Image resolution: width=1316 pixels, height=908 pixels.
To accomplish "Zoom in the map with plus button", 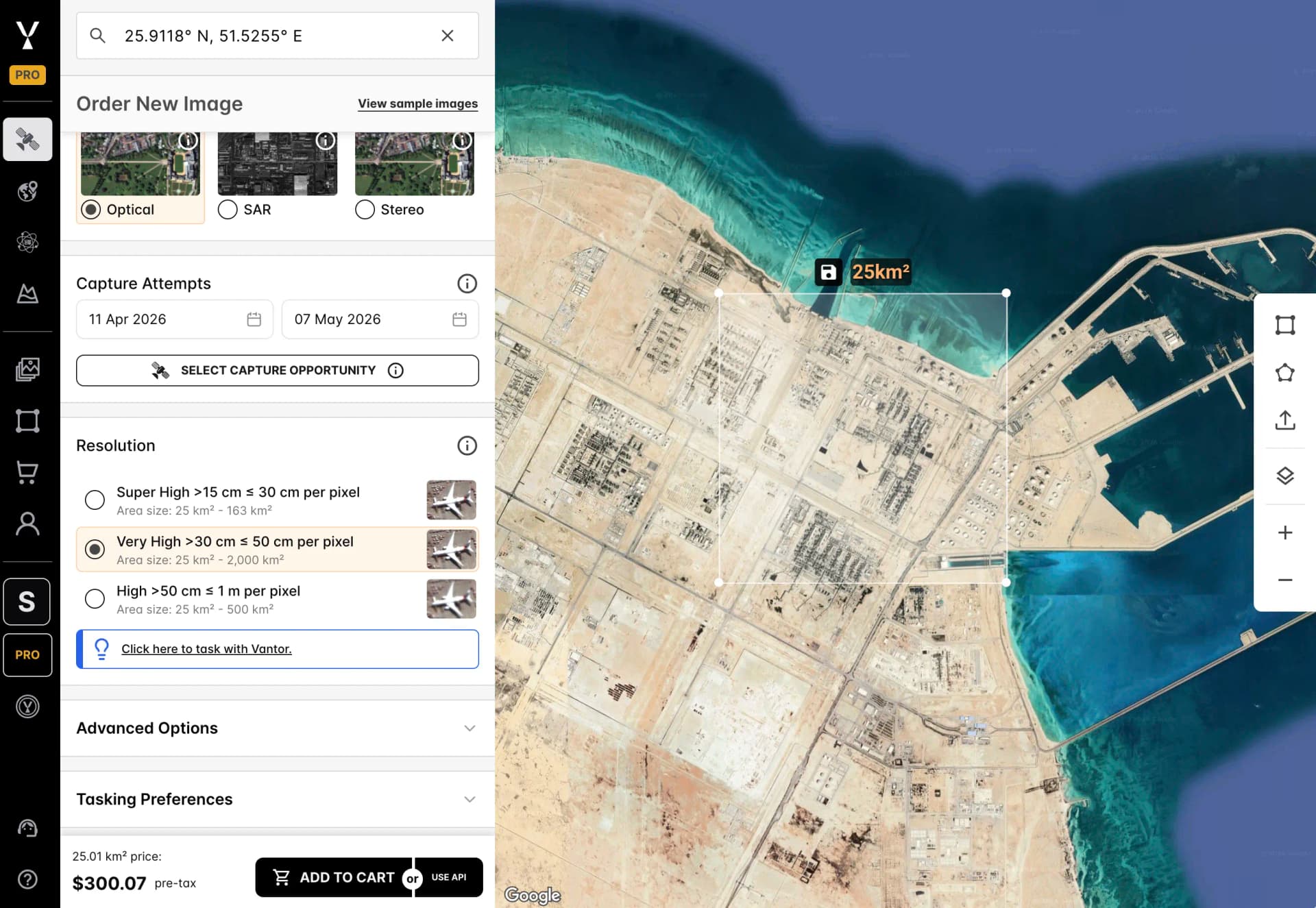I will pos(1284,532).
